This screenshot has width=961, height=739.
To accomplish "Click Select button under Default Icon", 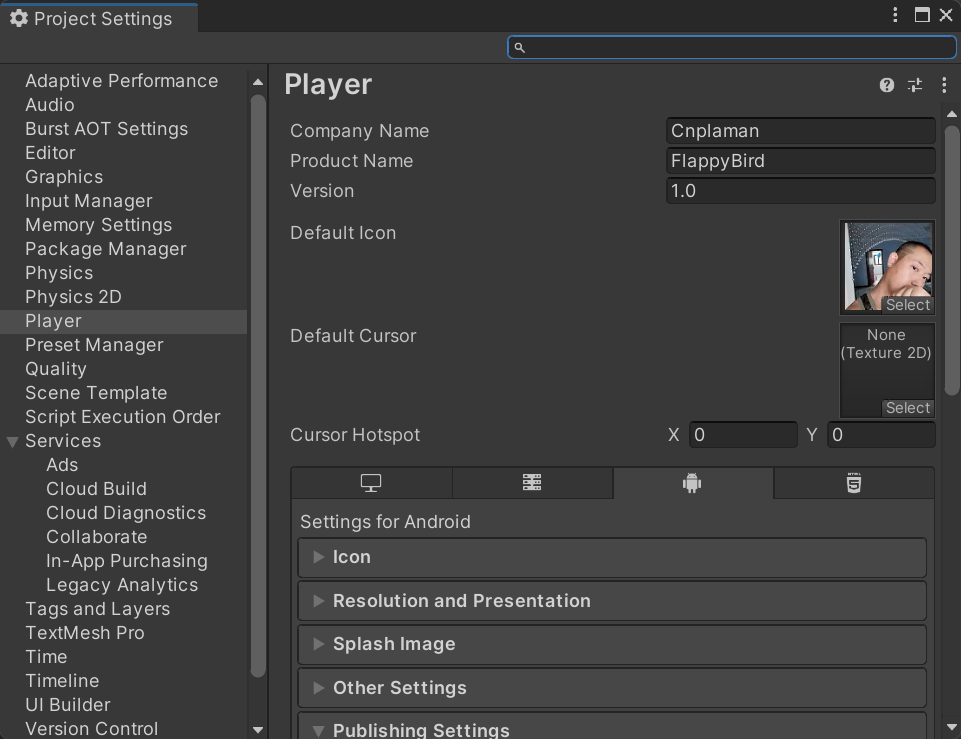I will coord(908,305).
